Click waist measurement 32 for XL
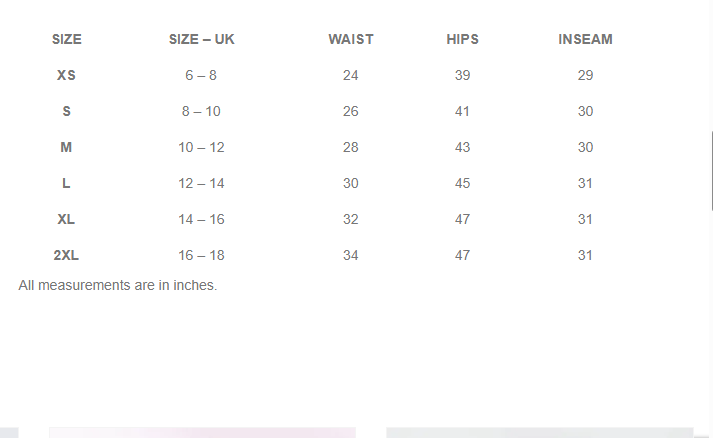 click(x=350, y=219)
